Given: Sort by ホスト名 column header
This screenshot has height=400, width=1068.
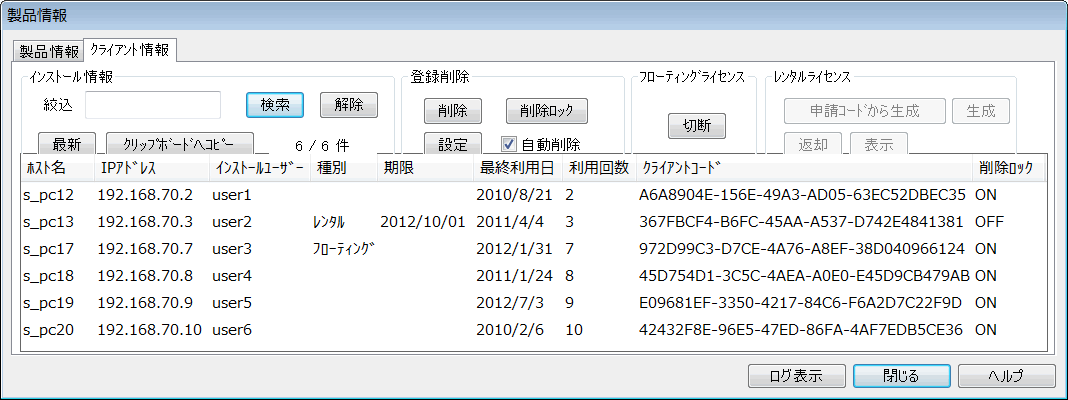Looking at the screenshot, I should [45, 168].
